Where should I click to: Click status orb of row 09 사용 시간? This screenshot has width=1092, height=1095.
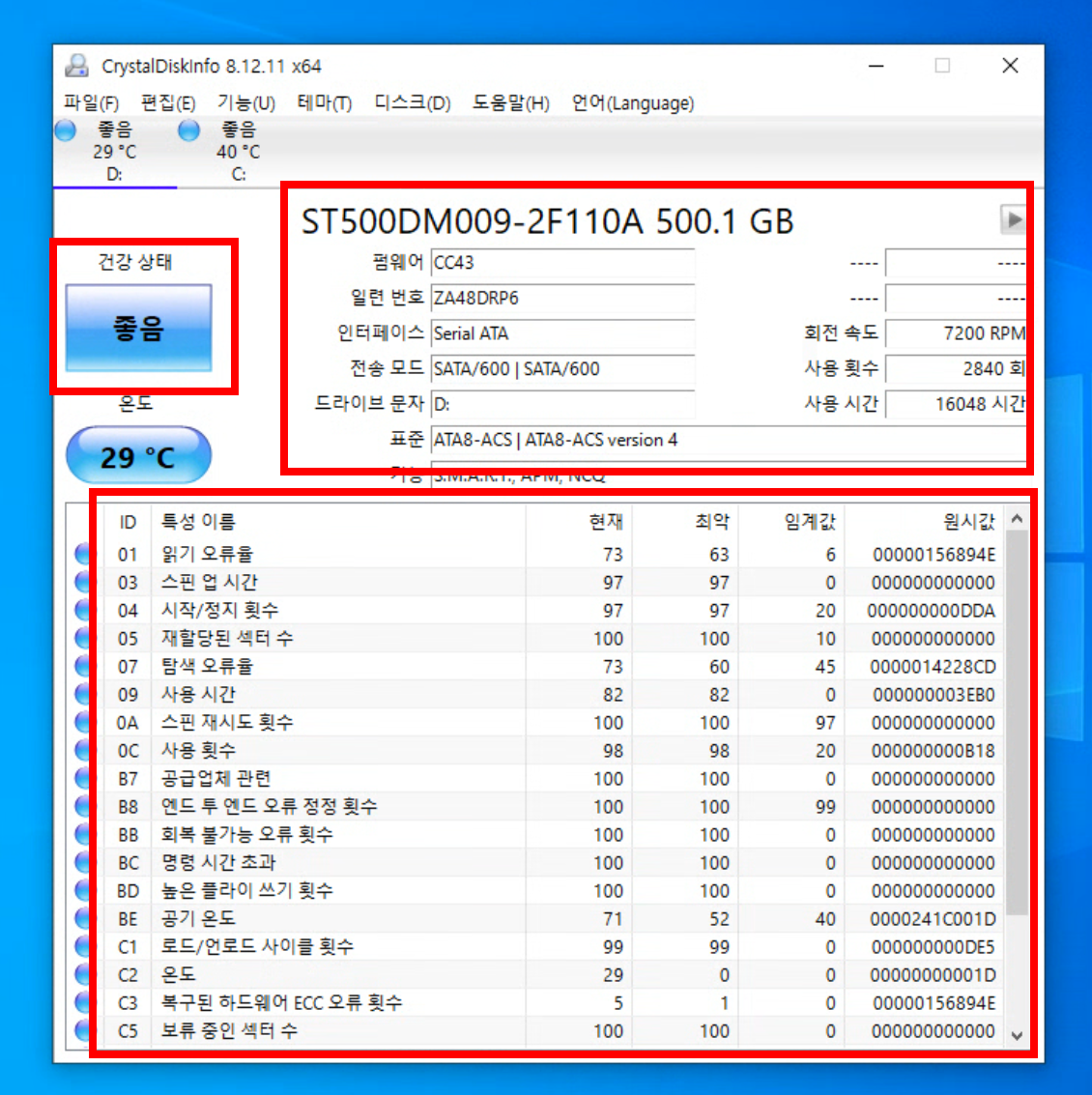[83, 694]
